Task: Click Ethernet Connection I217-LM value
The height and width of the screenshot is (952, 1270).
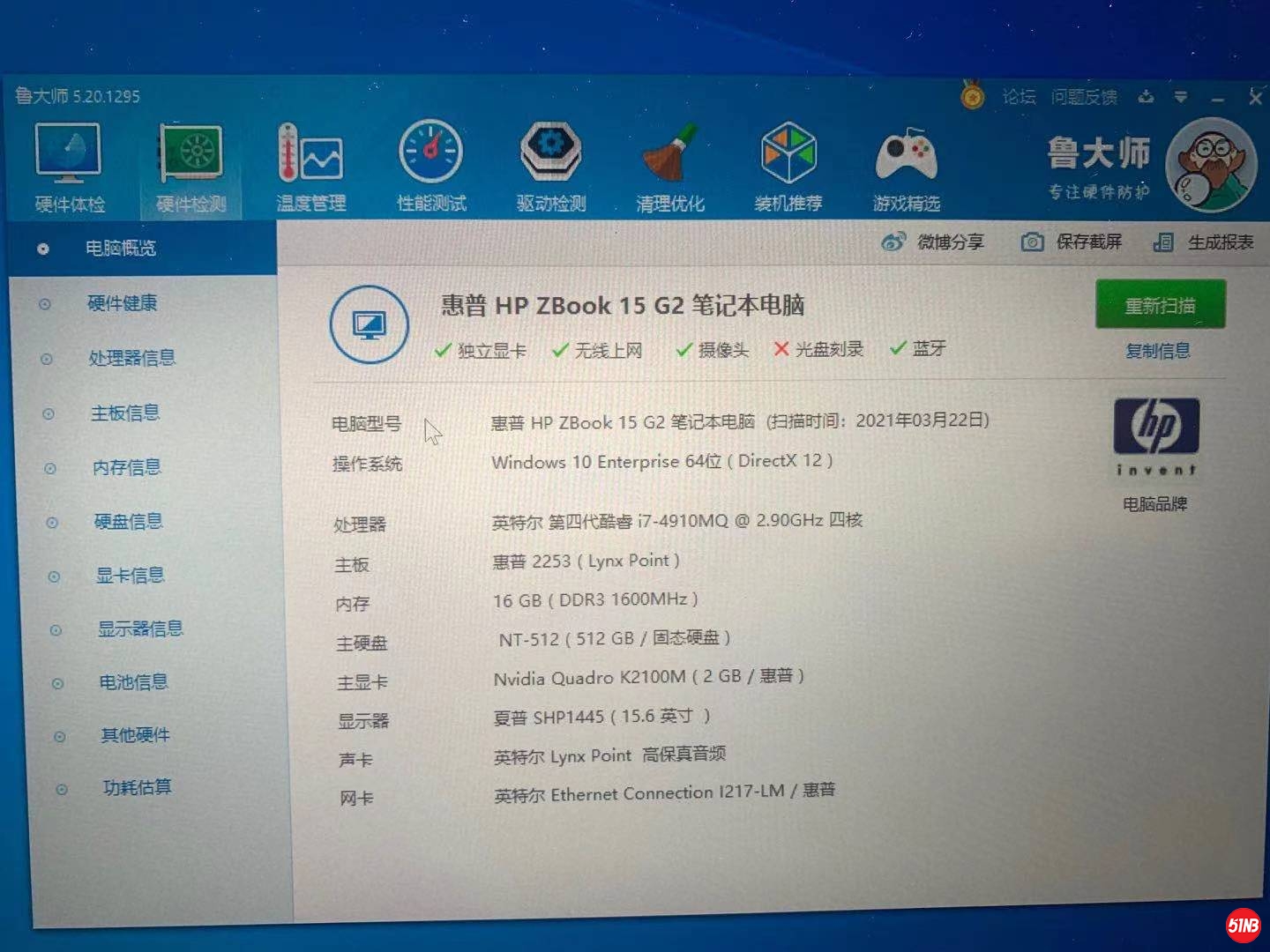Action: [664, 792]
